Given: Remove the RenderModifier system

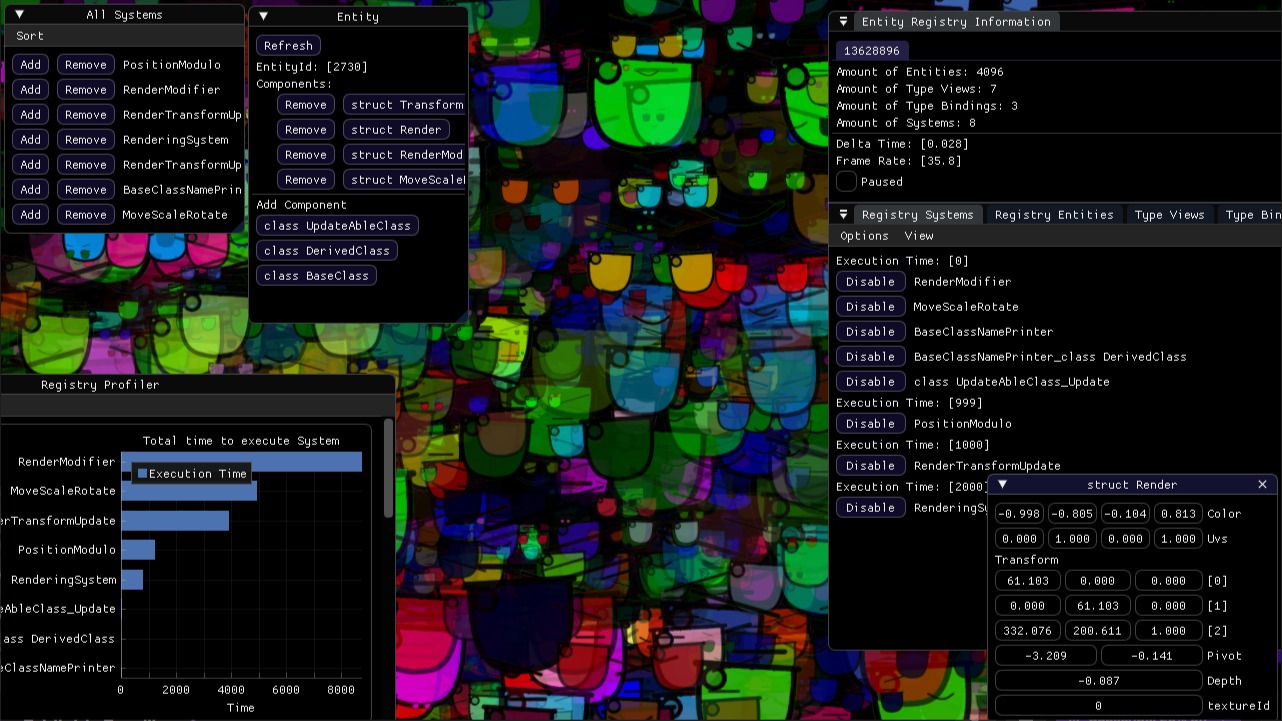Looking at the screenshot, I should [x=86, y=89].
